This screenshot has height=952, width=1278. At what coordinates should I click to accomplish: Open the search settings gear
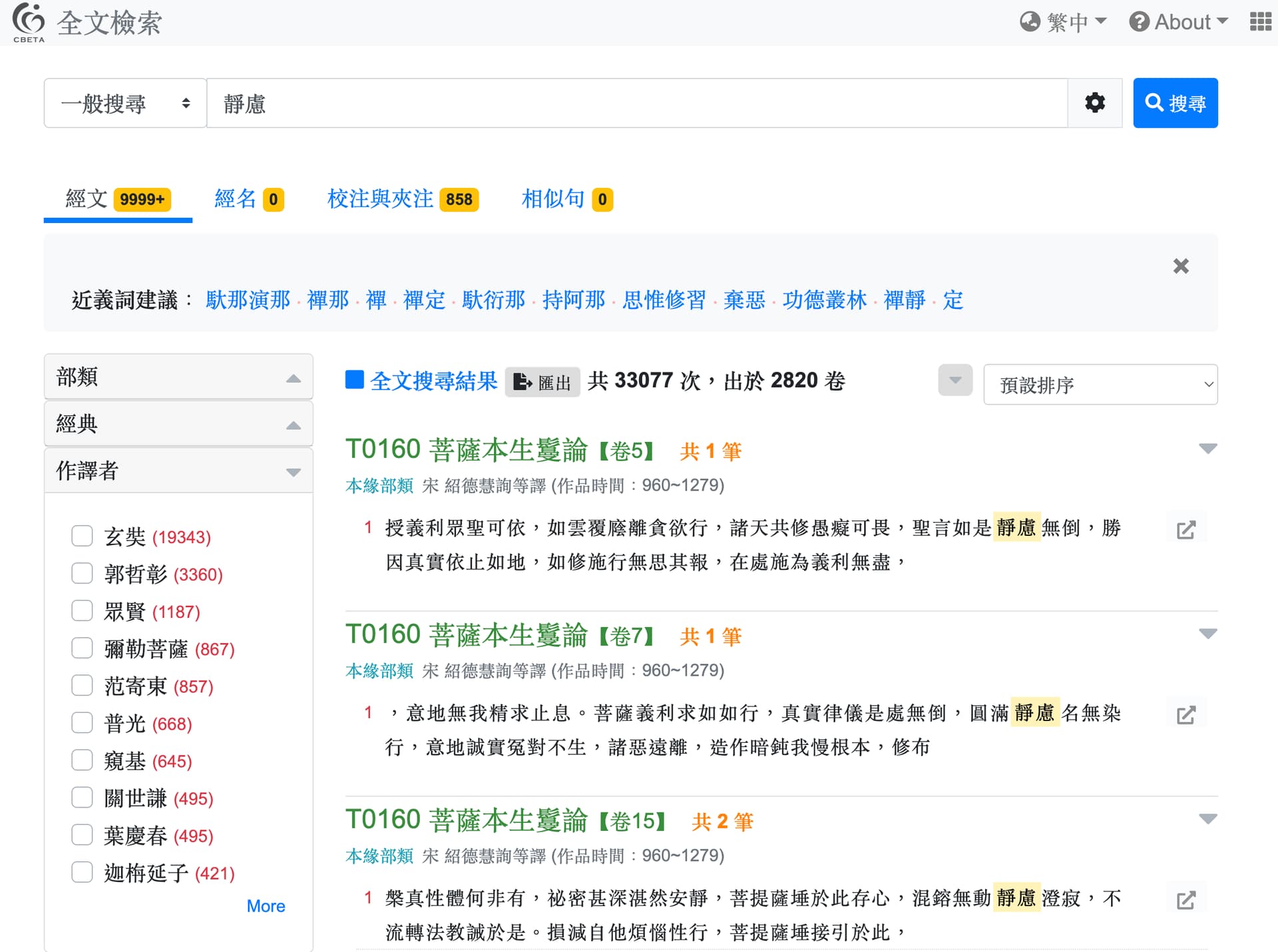1094,103
